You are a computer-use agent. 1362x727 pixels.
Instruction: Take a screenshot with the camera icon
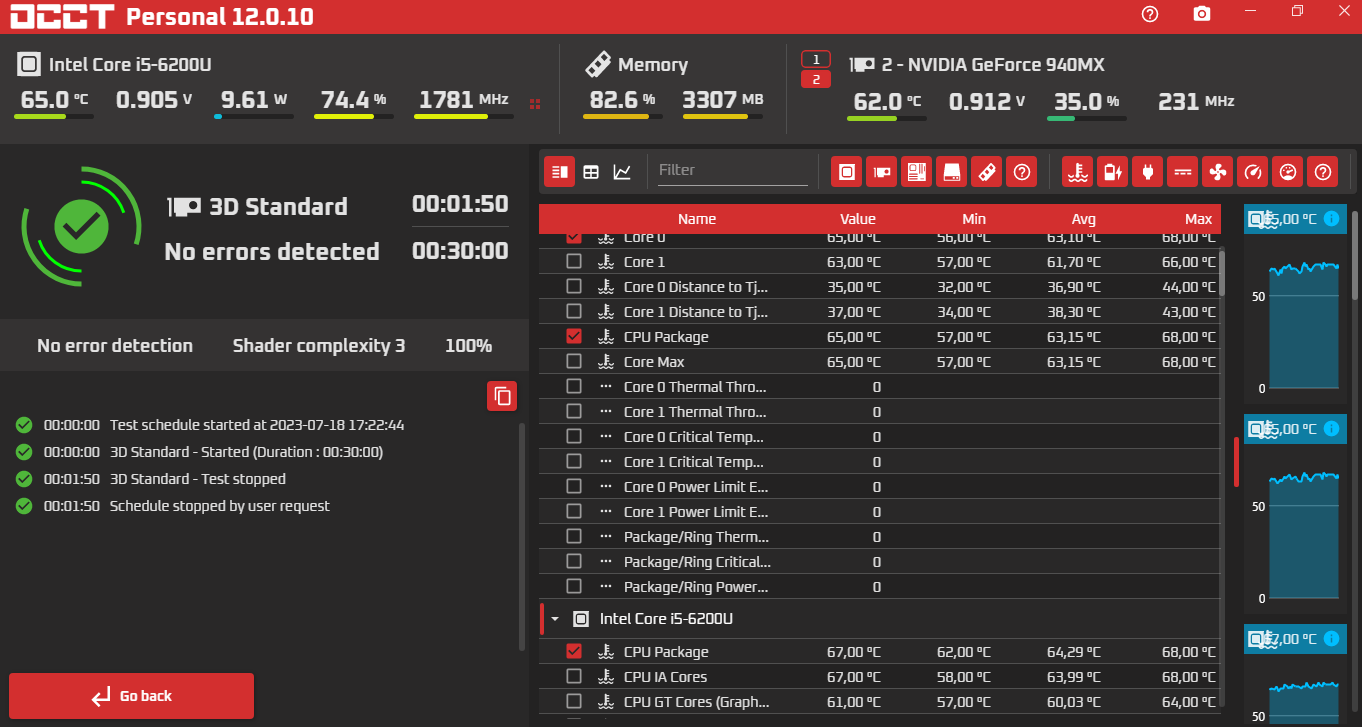click(1202, 13)
